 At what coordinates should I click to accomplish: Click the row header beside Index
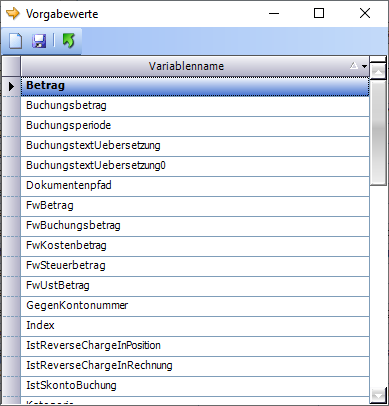(x=11, y=326)
